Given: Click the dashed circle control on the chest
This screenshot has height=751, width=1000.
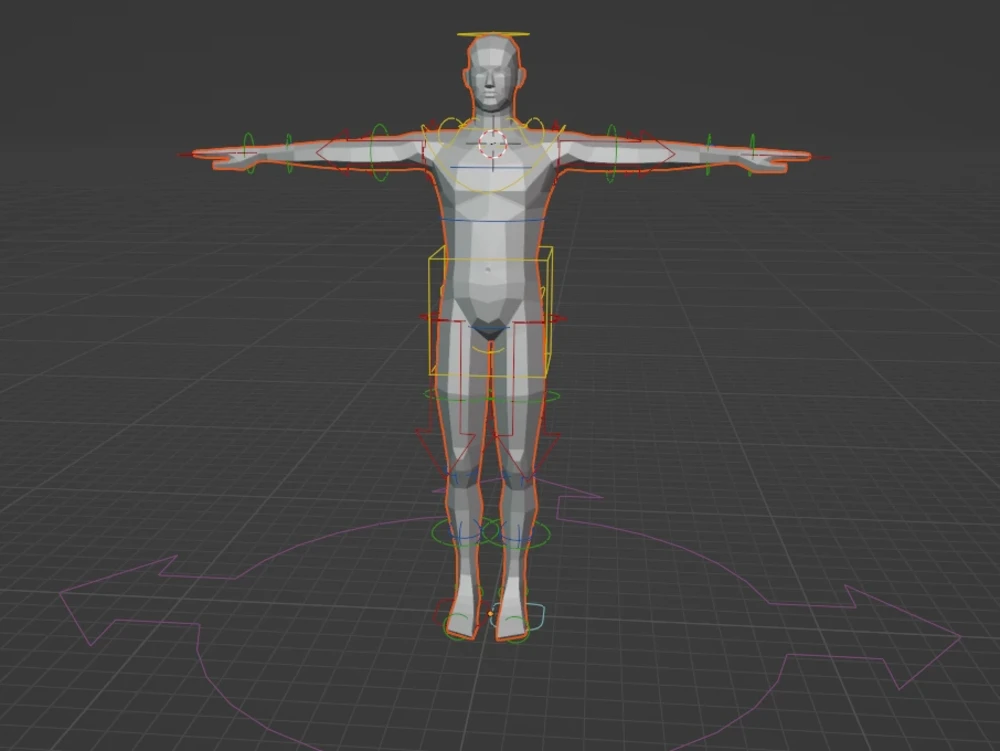Looking at the screenshot, I should click(492, 144).
